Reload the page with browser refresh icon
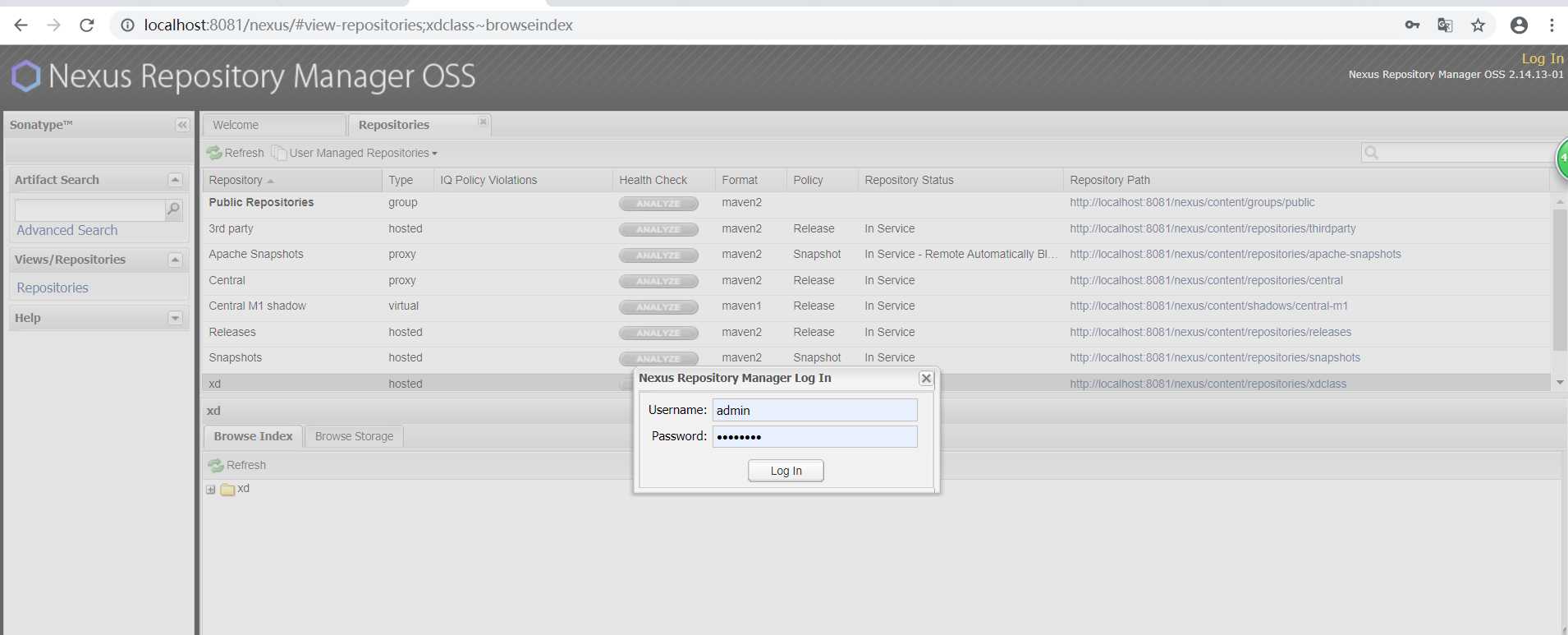This screenshot has height=635, width=1568. pos(86,25)
